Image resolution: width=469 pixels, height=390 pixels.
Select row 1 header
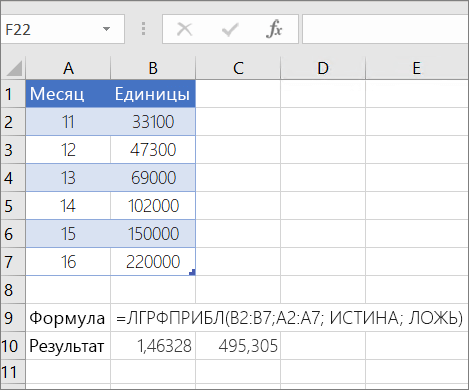[x=13, y=94]
